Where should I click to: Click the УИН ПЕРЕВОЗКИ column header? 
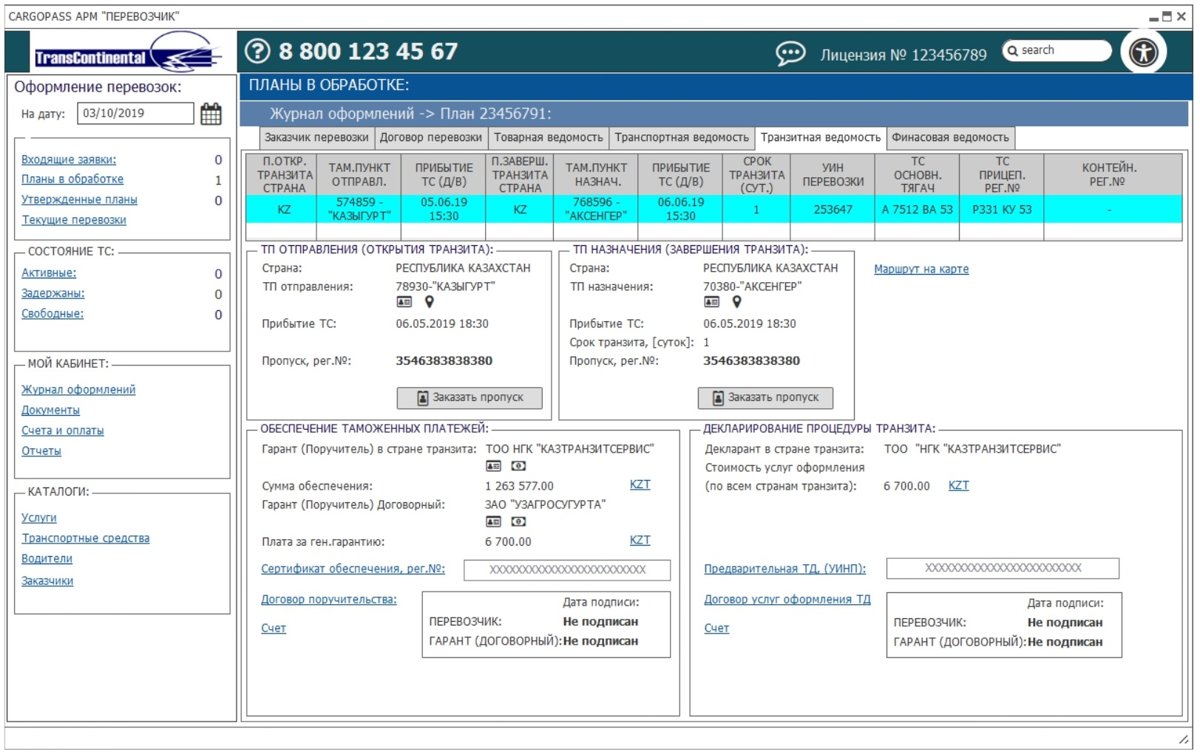(832, 174)
